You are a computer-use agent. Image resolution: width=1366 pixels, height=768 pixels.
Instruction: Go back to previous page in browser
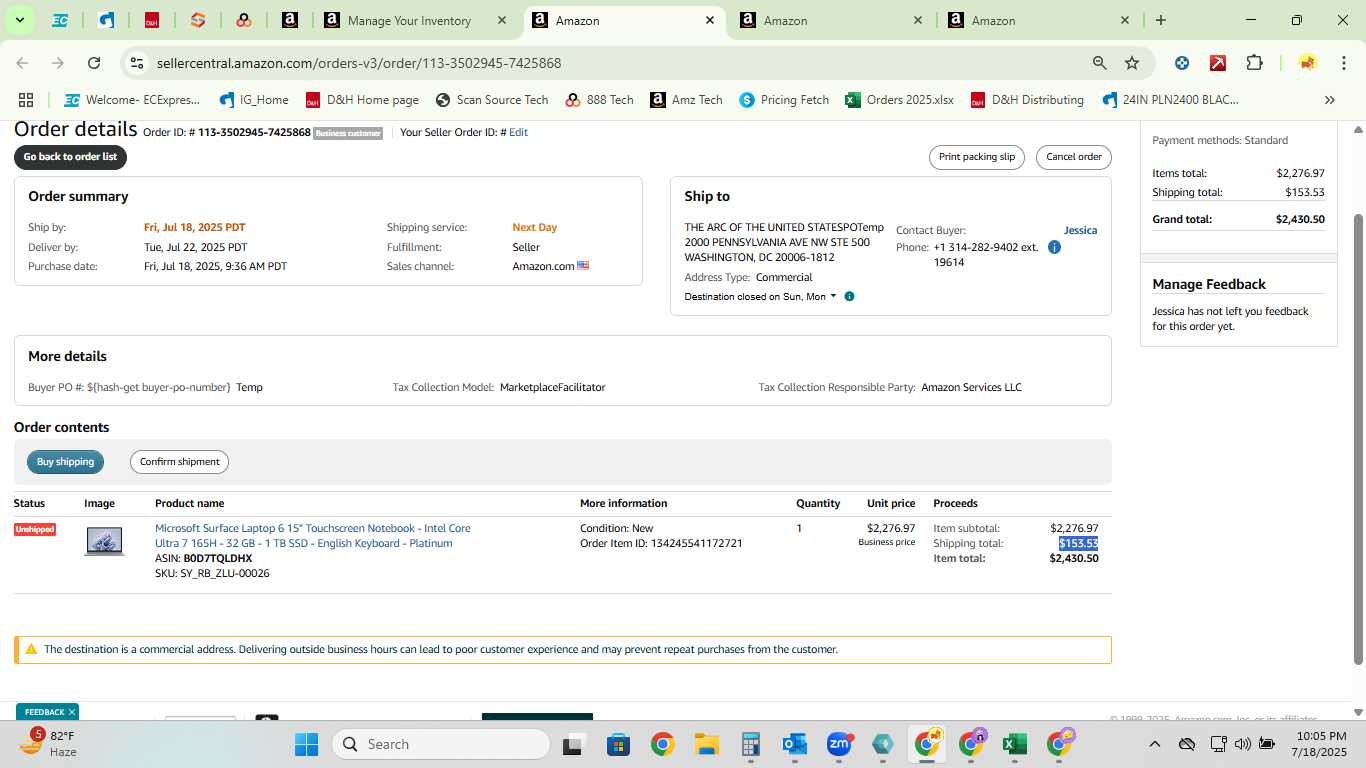pos(22,63)
